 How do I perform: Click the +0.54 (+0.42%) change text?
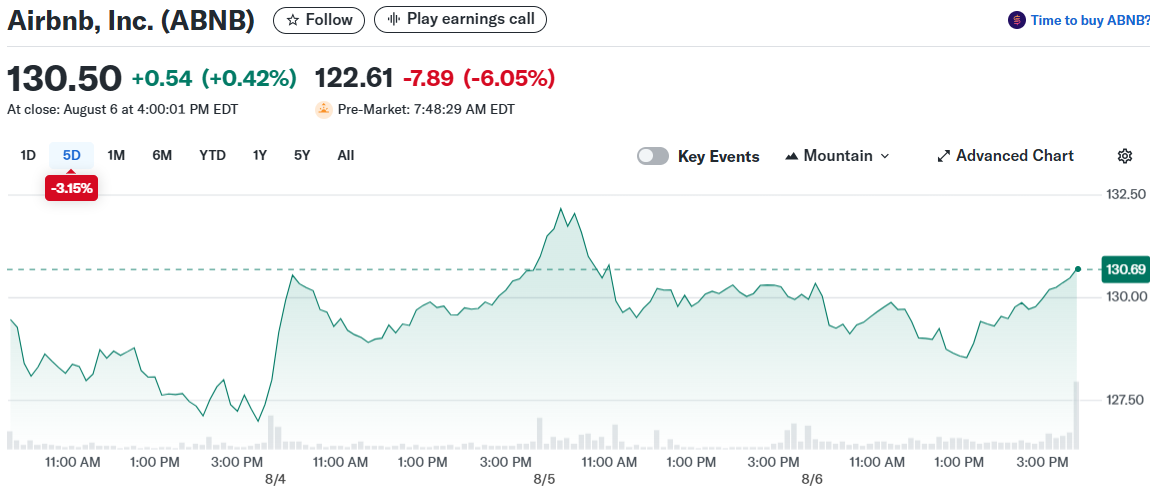point(214,78)
